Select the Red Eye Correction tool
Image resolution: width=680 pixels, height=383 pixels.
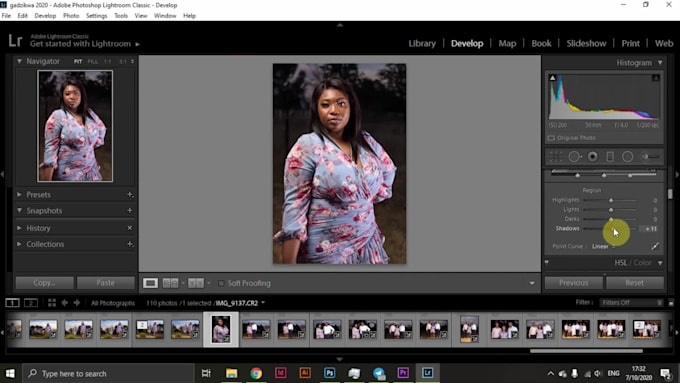592,157
